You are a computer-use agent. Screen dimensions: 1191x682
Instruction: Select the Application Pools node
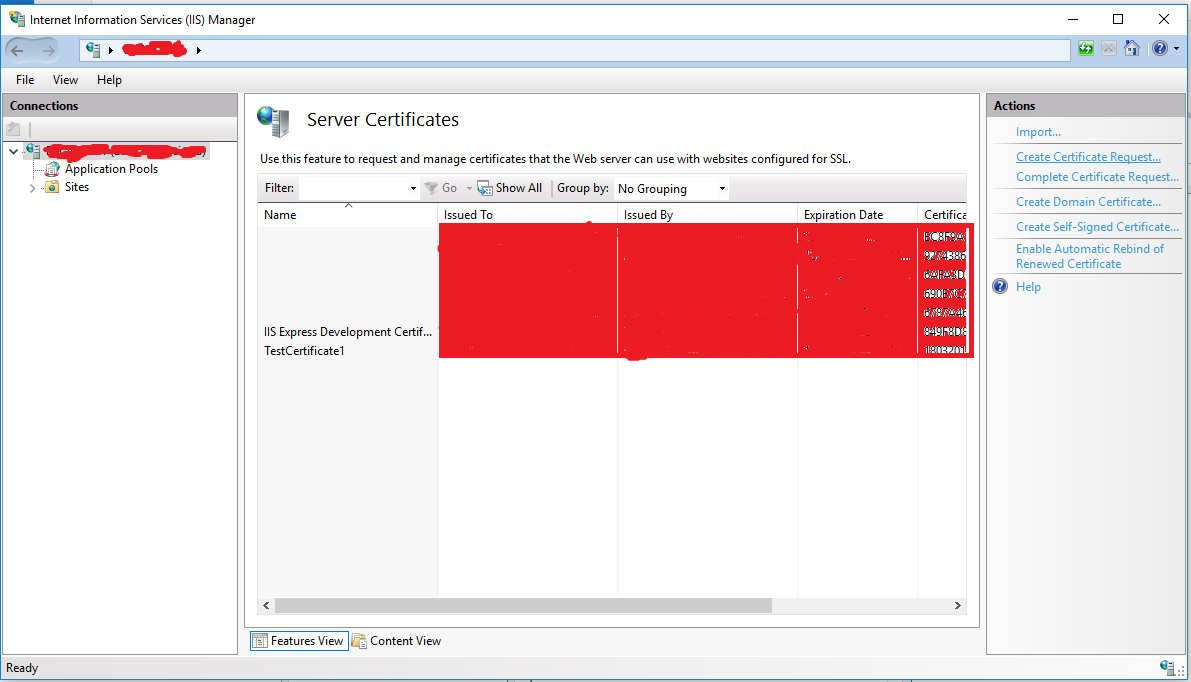(111, 169)
